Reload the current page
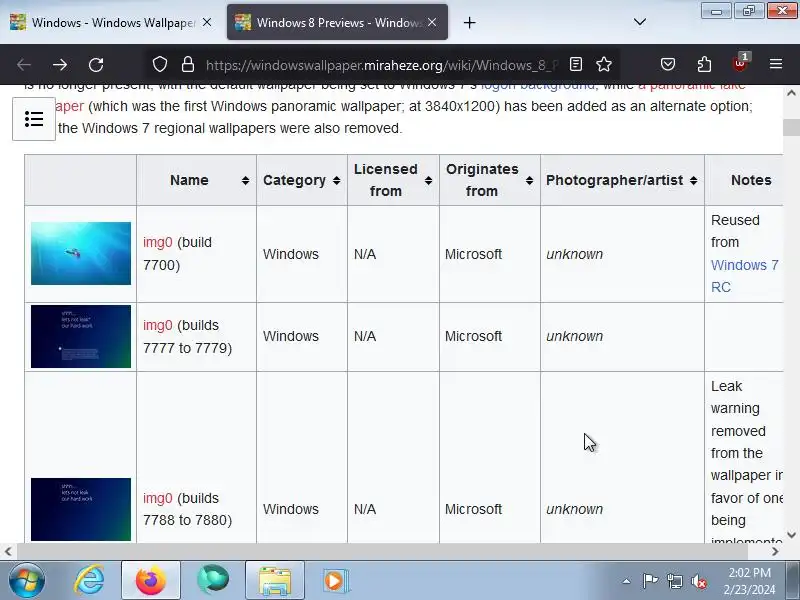This screenshot has width=800, height=600. click(x=96, y=65)
